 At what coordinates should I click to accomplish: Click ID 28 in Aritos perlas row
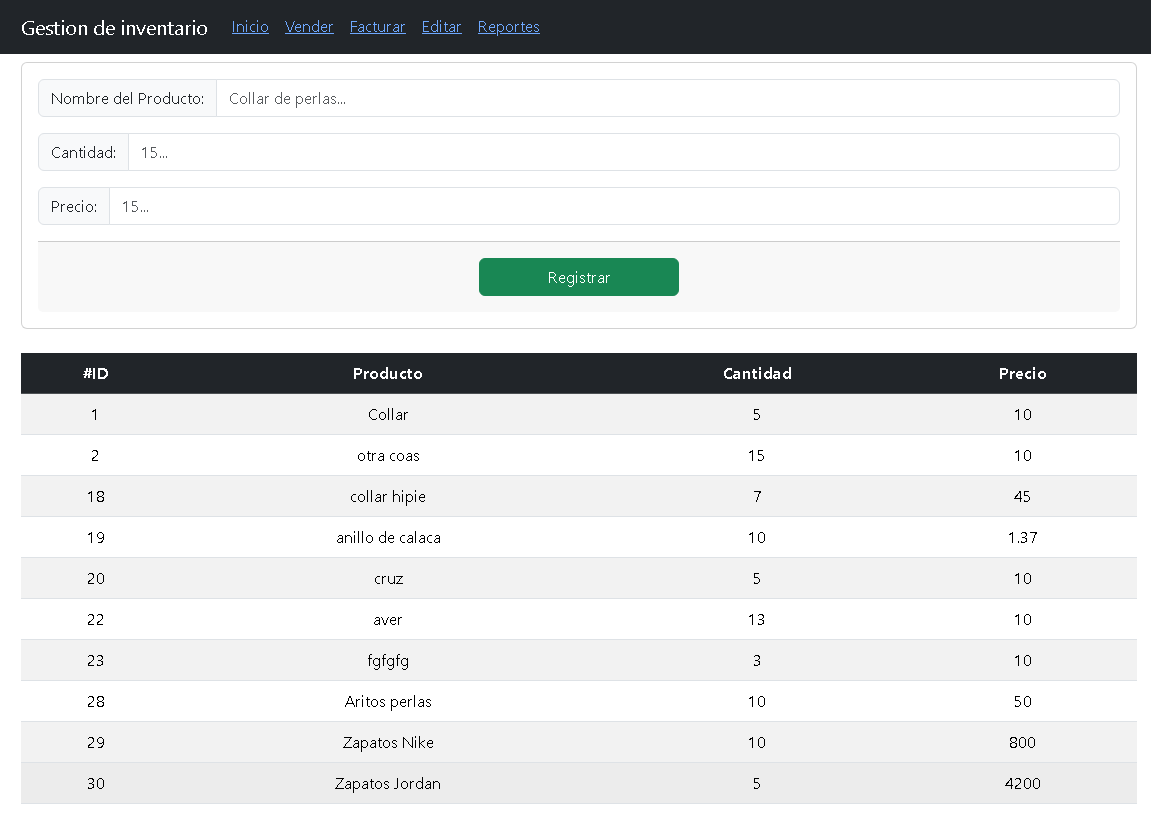coord(95,702)
